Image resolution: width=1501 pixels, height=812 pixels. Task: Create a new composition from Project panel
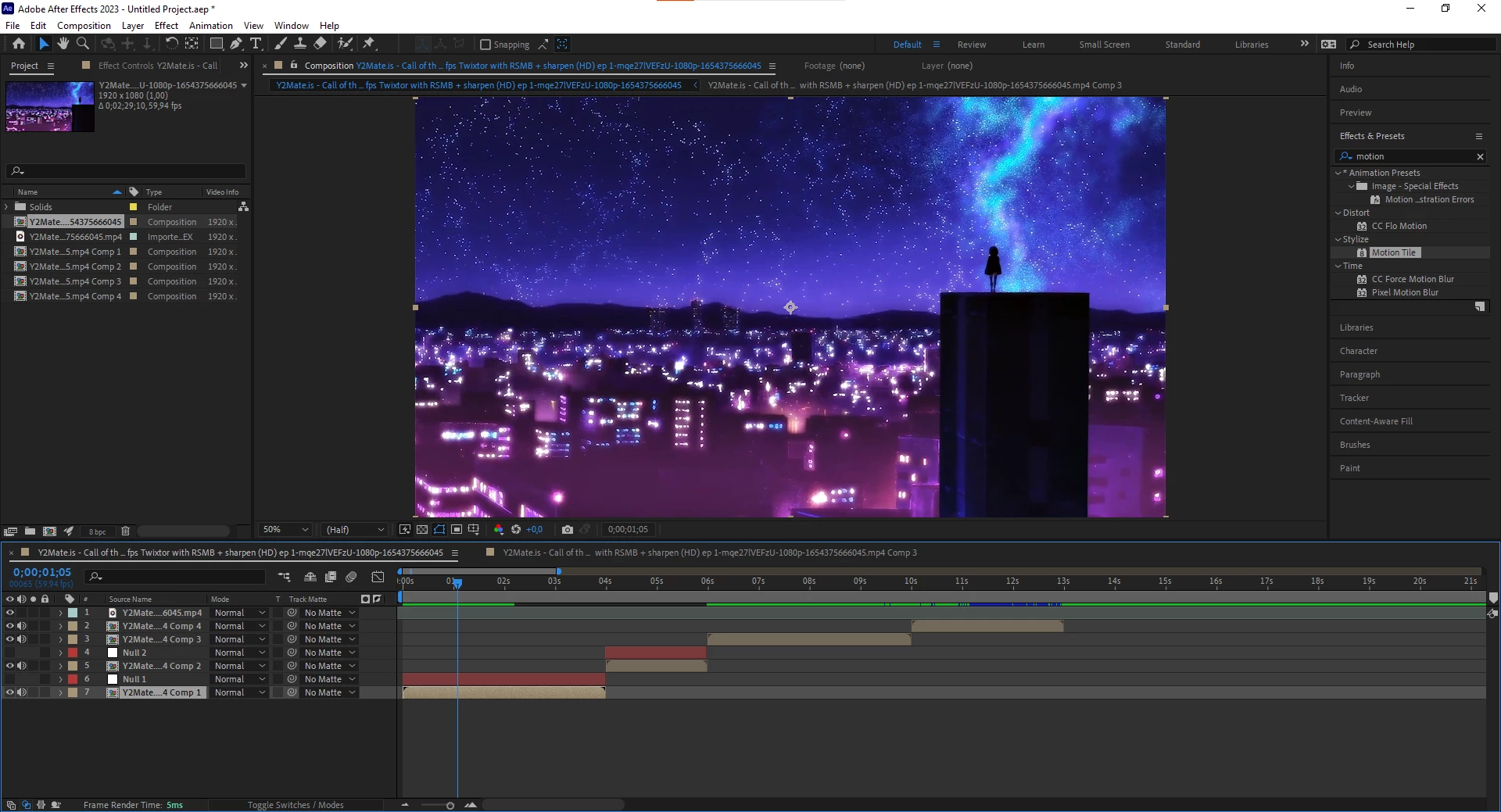(x=49, y=531)
